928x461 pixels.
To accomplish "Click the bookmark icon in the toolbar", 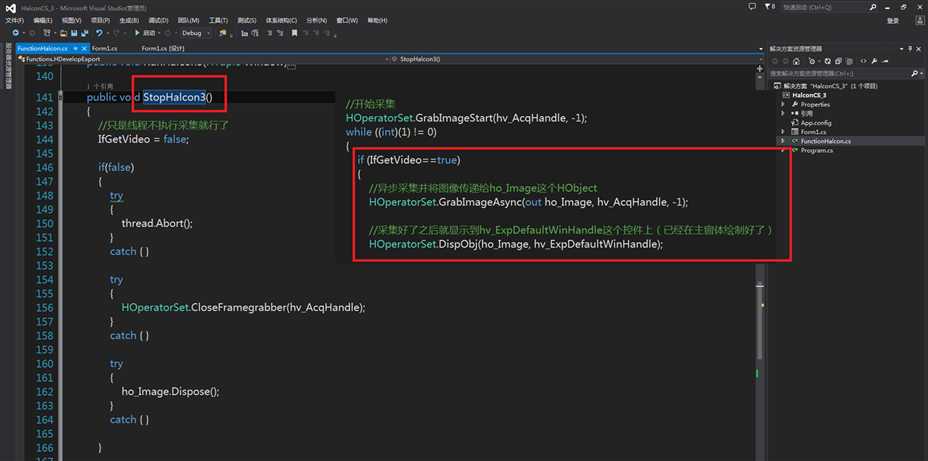I will tap(294, 33).
